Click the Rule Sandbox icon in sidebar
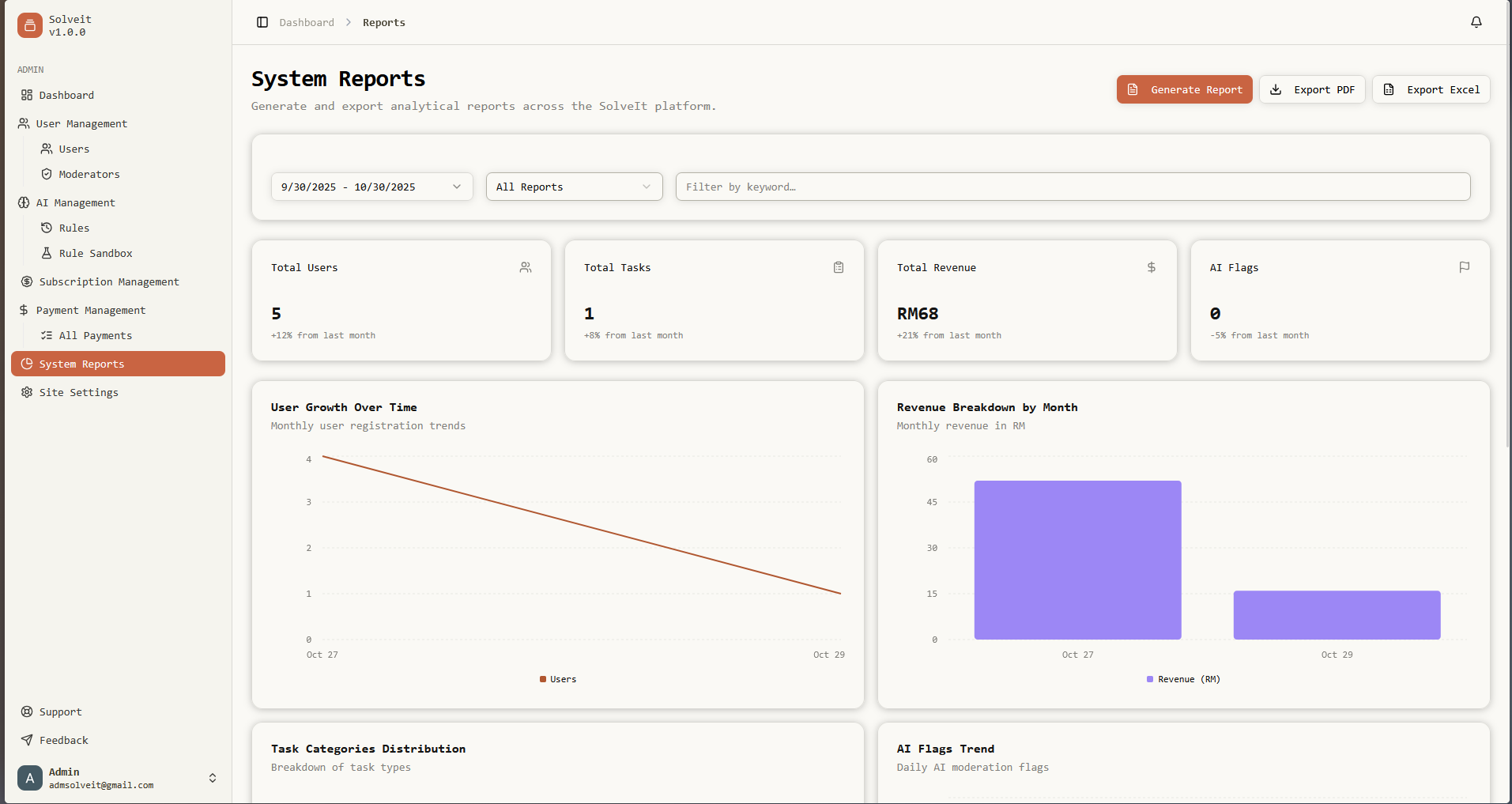The height and width of the screenshot is (804, 1512). click(x=47, y=253)
